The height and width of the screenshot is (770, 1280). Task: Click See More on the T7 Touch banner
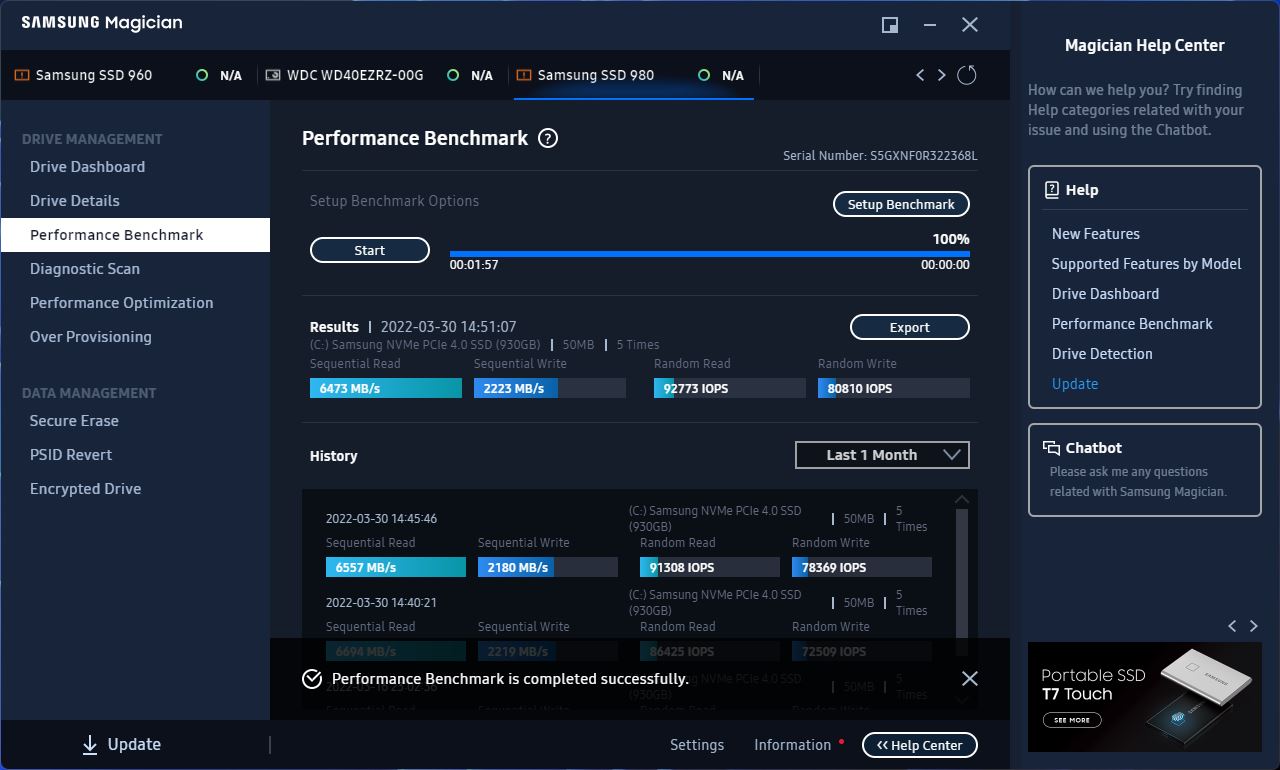(x=1072, y=720)
